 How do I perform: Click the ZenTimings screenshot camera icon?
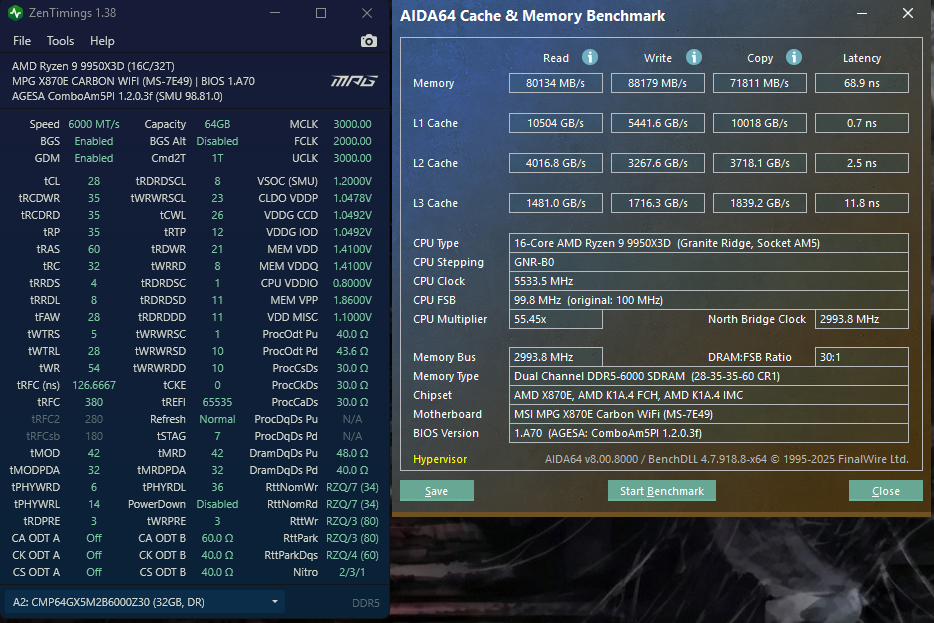tap(369, 41)
